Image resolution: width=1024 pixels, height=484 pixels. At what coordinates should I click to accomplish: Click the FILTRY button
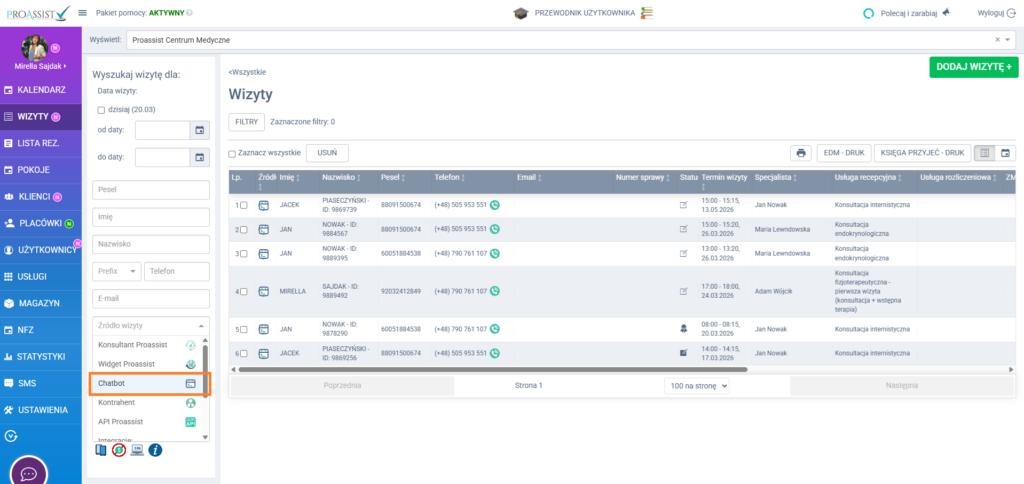[247, 121]
